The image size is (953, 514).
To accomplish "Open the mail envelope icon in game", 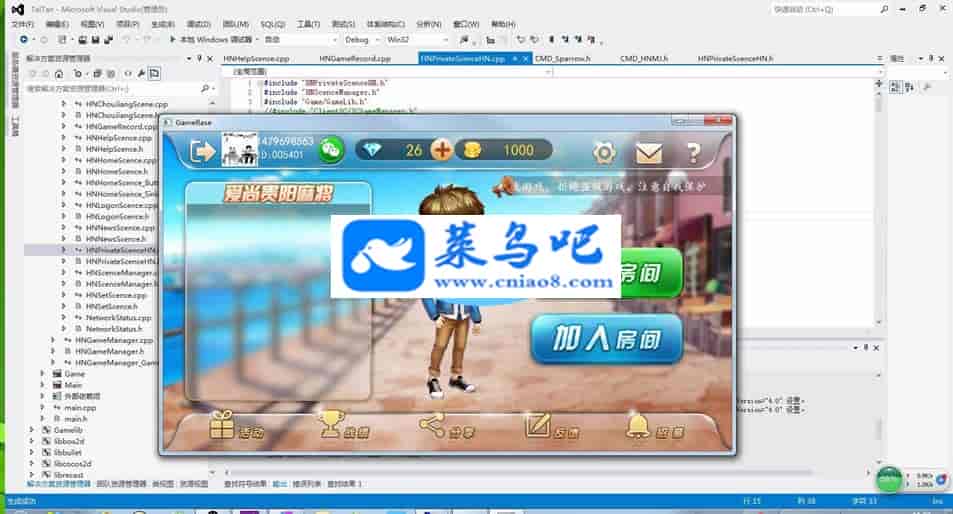I will tap(649, 152).
